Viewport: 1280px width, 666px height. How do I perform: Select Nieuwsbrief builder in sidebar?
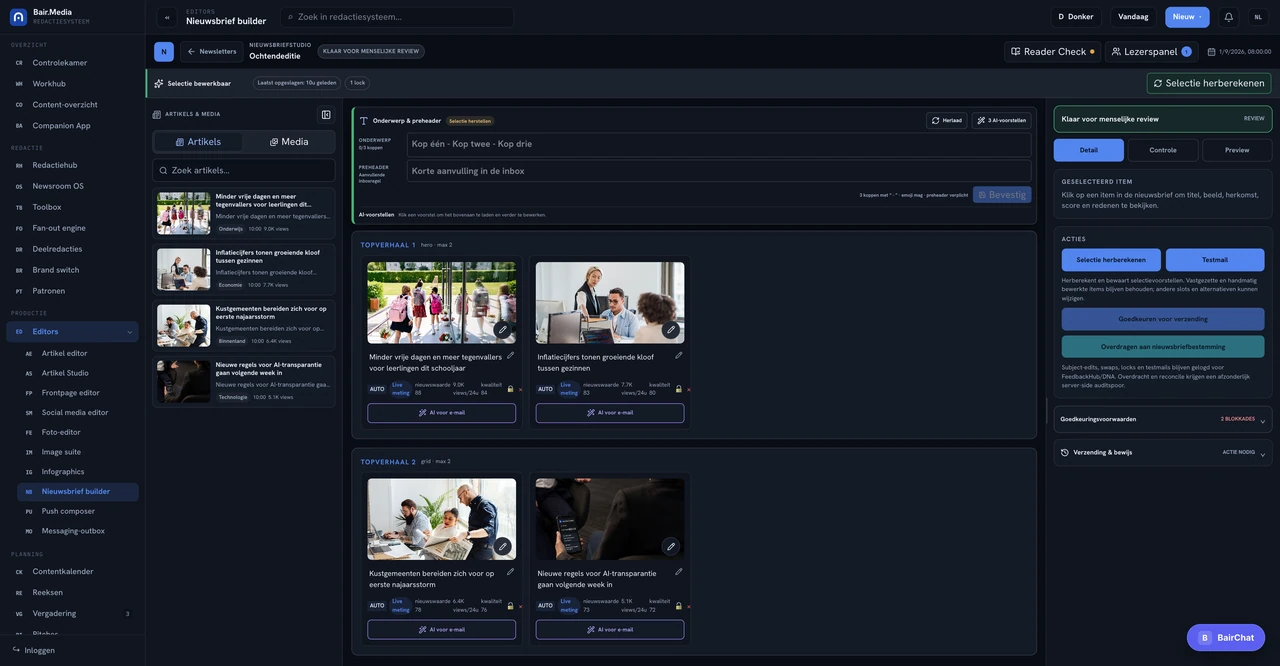[78, 491]
